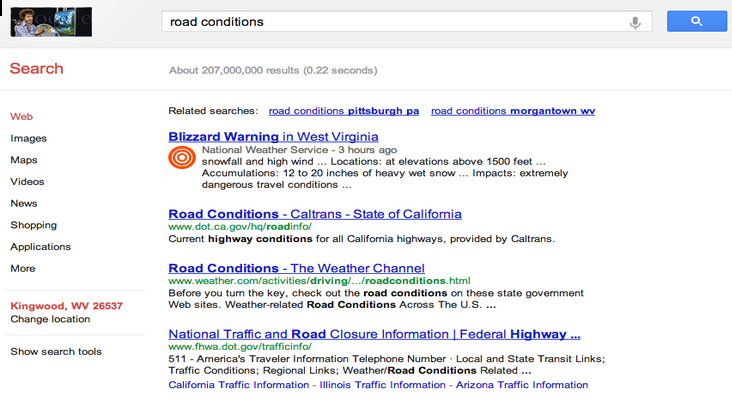Image resolution: width=732 pixels, height=399 pixels.
Task: Click the orange Blizzard Warning alert icon
Action: [x=182, y=157]
